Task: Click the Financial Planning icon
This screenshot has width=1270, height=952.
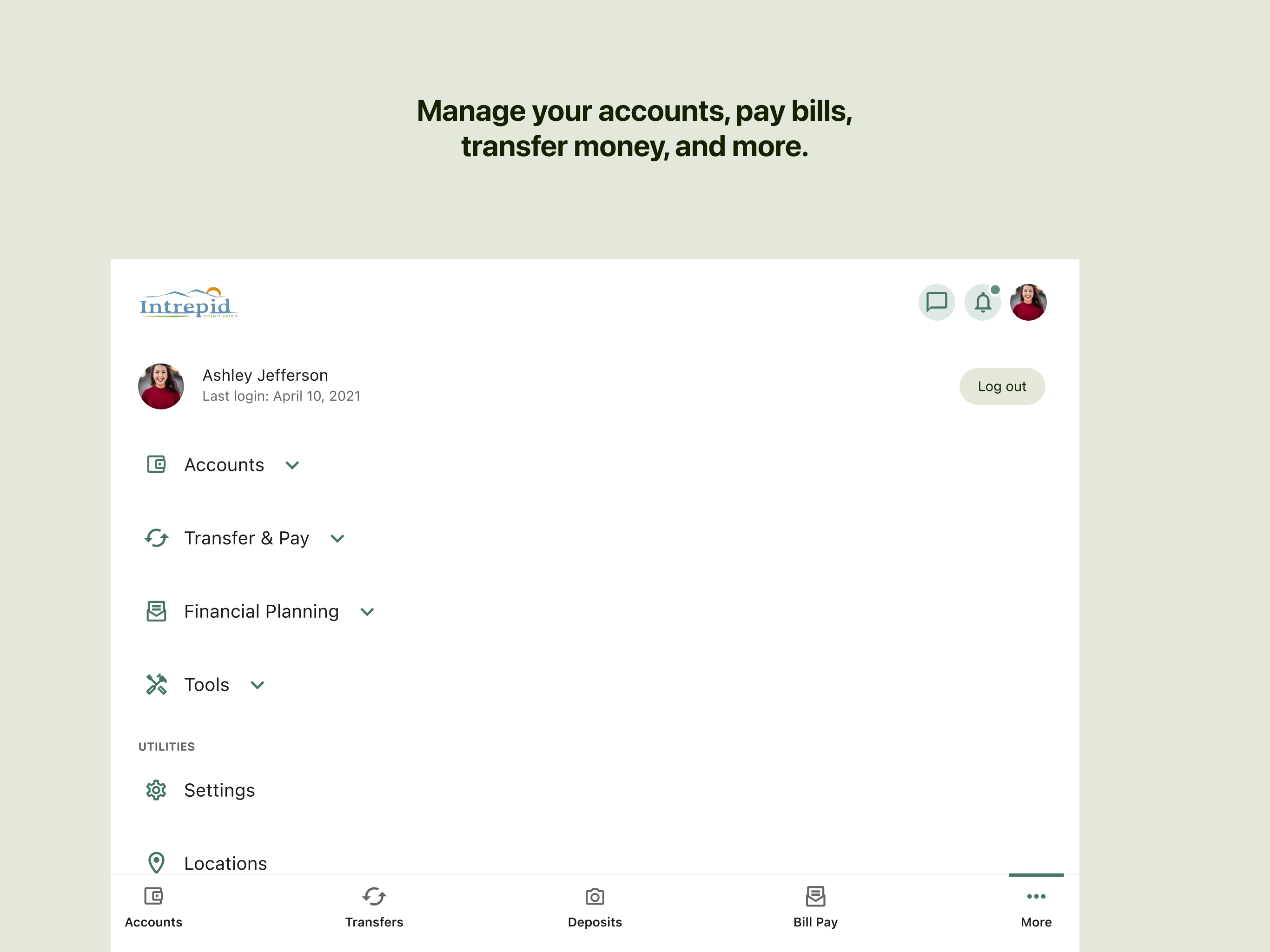Action: pos(156,612)
